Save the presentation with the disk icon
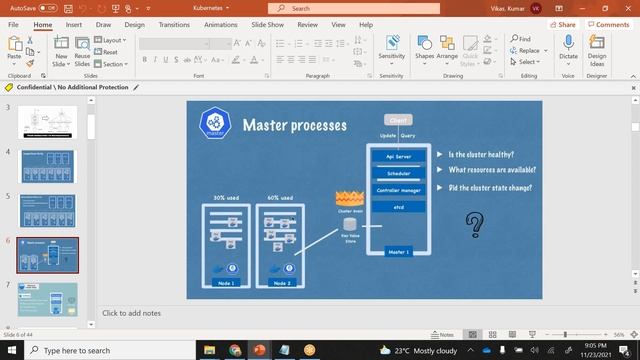Image resolution: width=640 pixels, height=360 pixels. click(69, 8)
